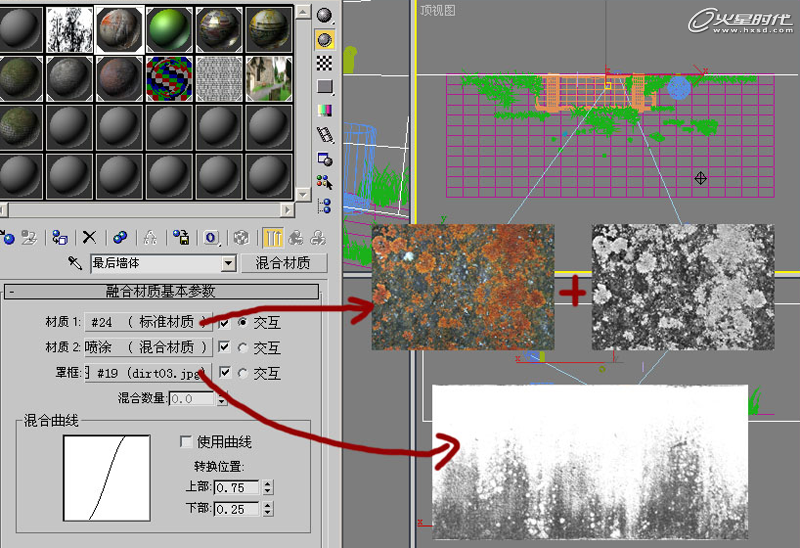Enable the 使用曲线 checkbox
The image size is (800, 548).
pos(186,441)
